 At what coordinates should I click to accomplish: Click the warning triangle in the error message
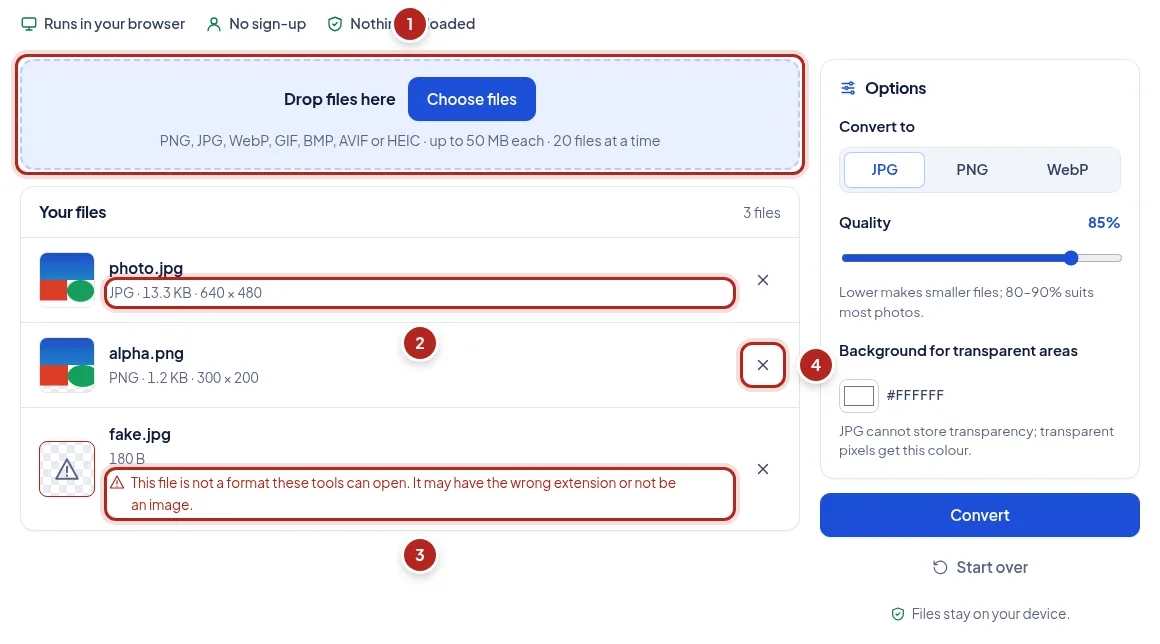pyautogui.click(x=117, y=483)
